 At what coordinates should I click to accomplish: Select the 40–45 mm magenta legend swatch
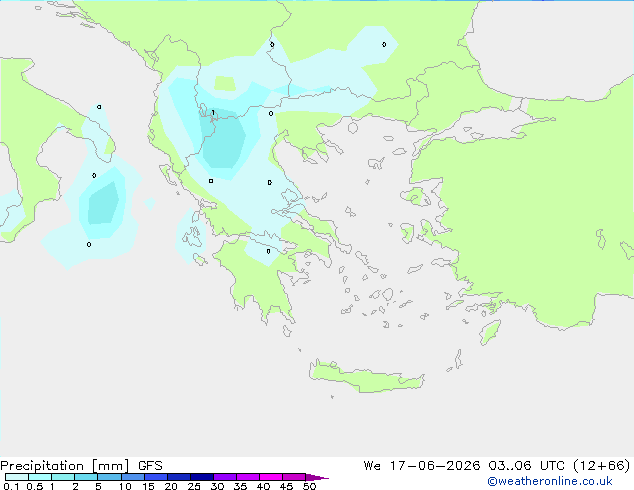click(271, 477)
